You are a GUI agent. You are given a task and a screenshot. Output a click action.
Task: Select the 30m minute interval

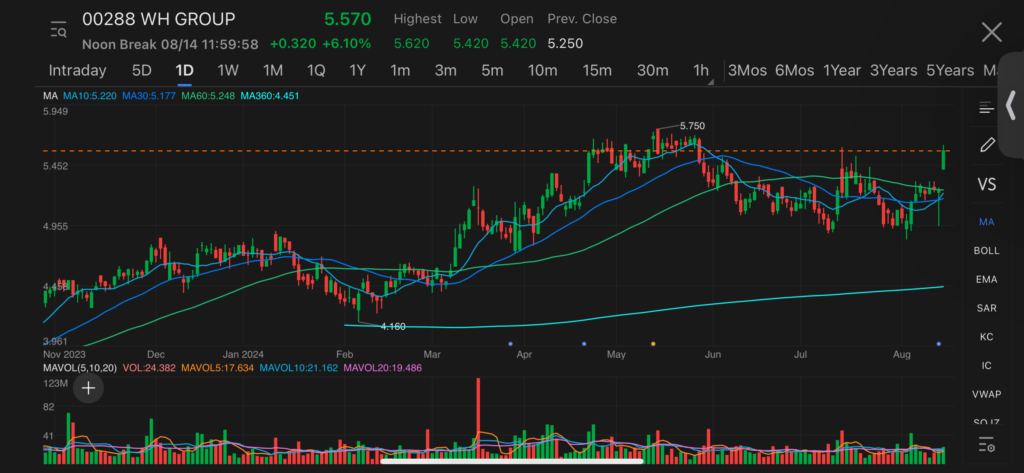click(652, 71)
